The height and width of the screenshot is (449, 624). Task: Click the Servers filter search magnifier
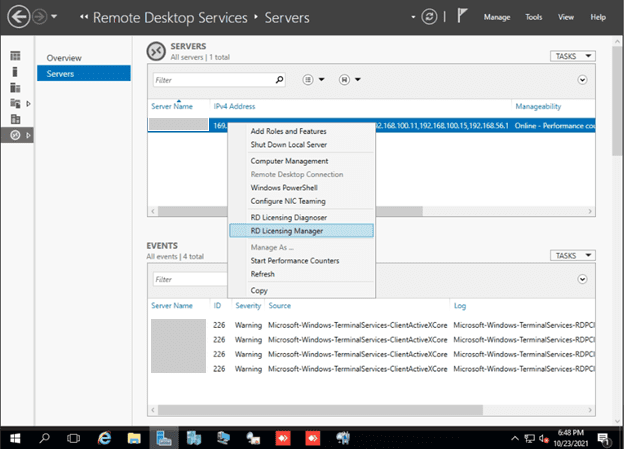[x=279, y=80]
